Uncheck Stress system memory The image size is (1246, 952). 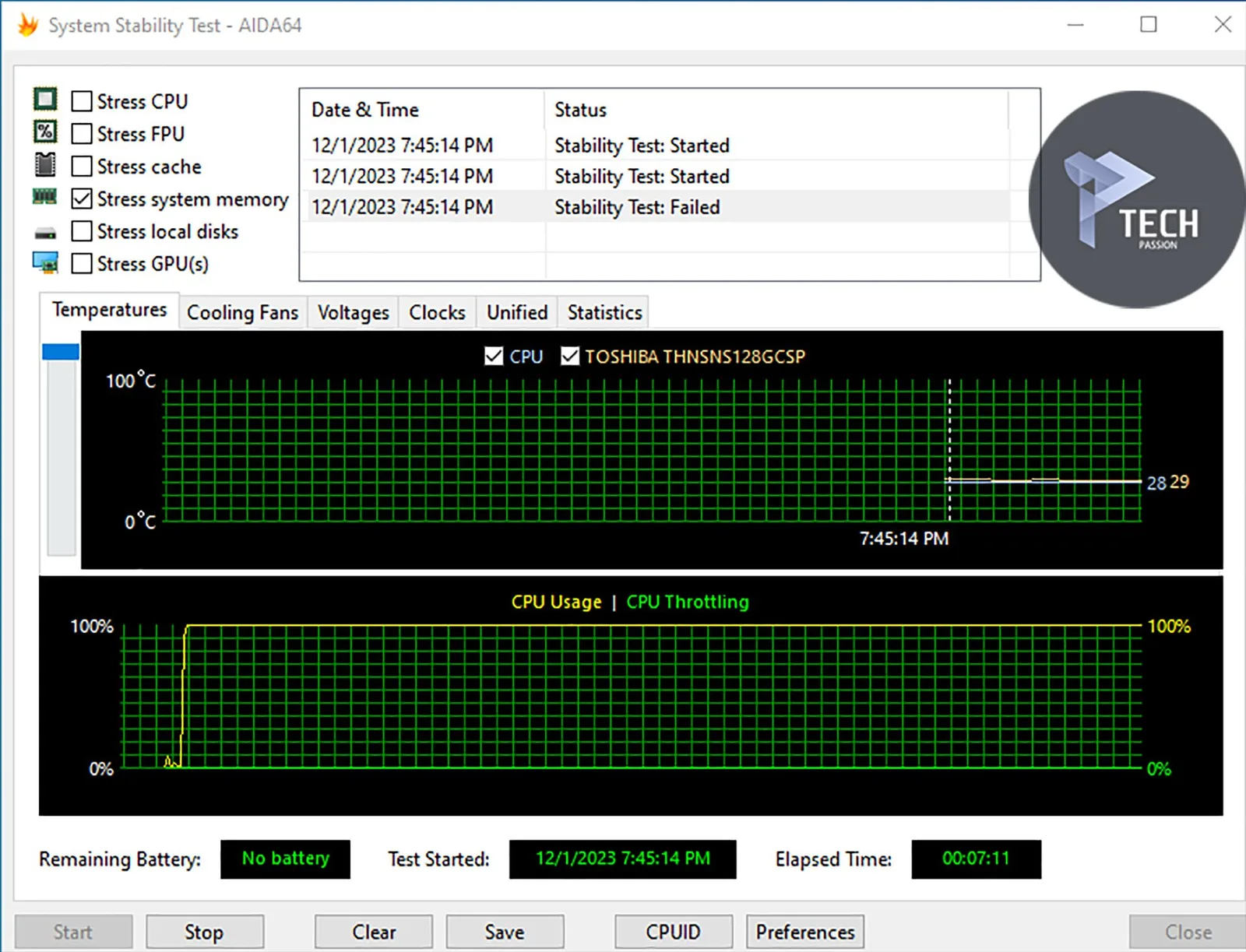point(82,199)
